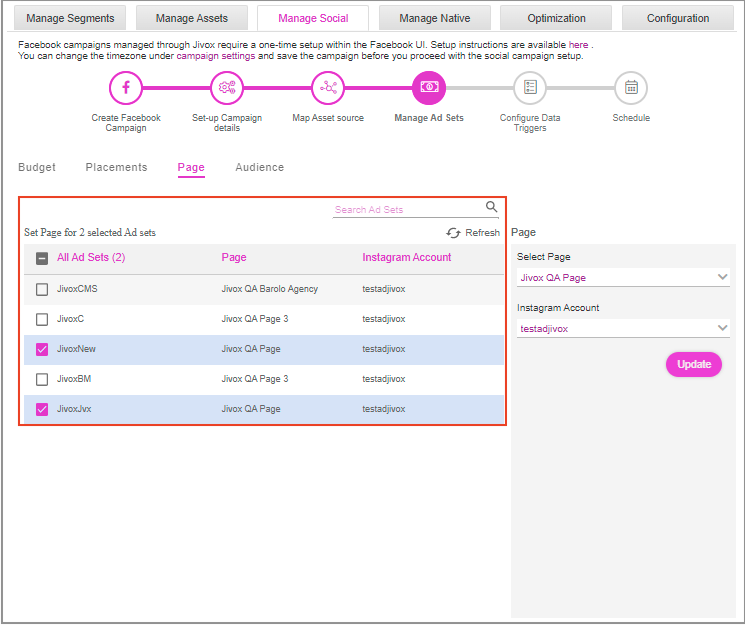Click the Update button
Screen dimensions: 745x625
(694, 365)
